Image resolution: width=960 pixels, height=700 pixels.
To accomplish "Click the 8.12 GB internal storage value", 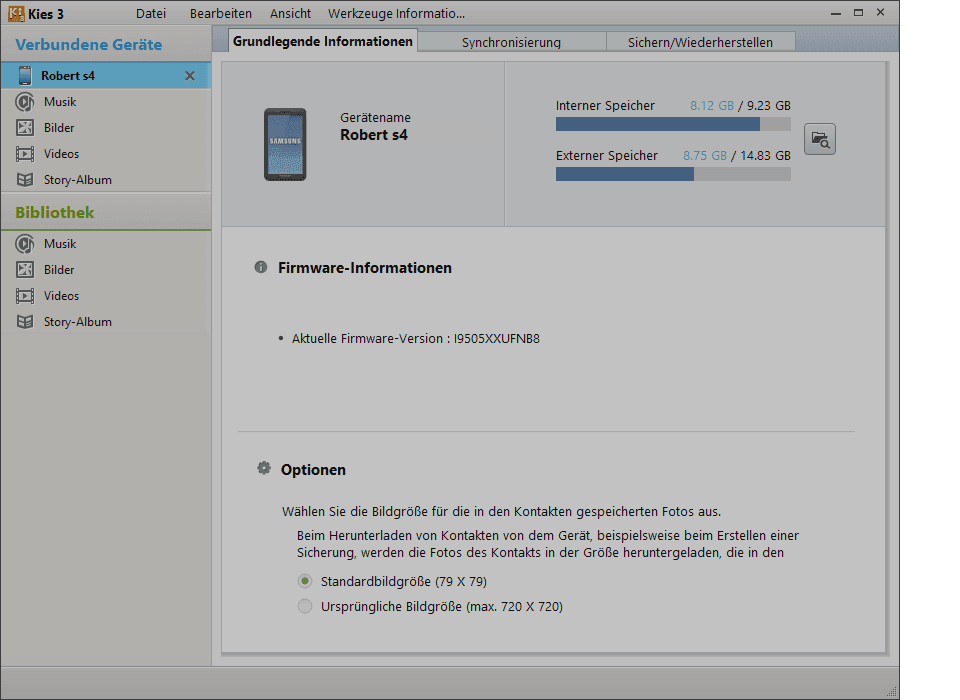I will coord(711,105).
